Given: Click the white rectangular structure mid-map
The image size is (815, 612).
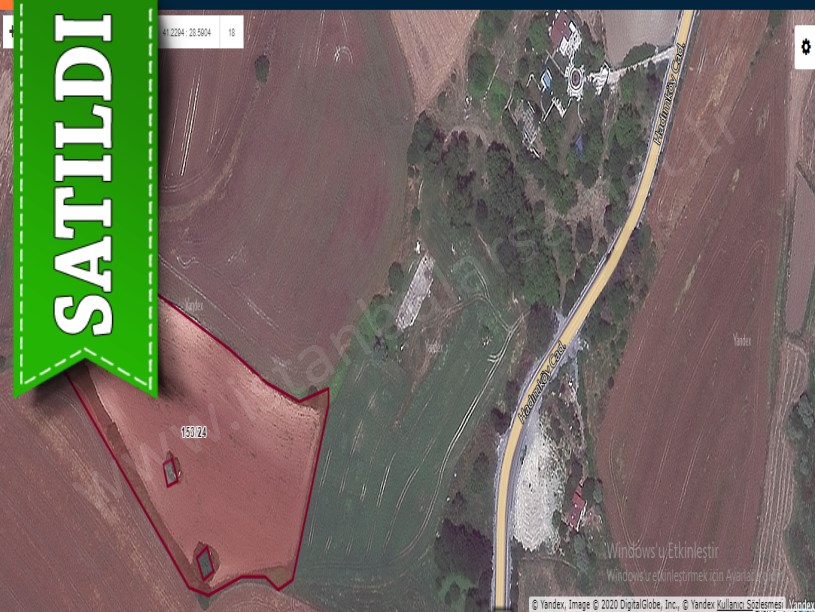Looking at the screenshot, I should coord(414,292).
